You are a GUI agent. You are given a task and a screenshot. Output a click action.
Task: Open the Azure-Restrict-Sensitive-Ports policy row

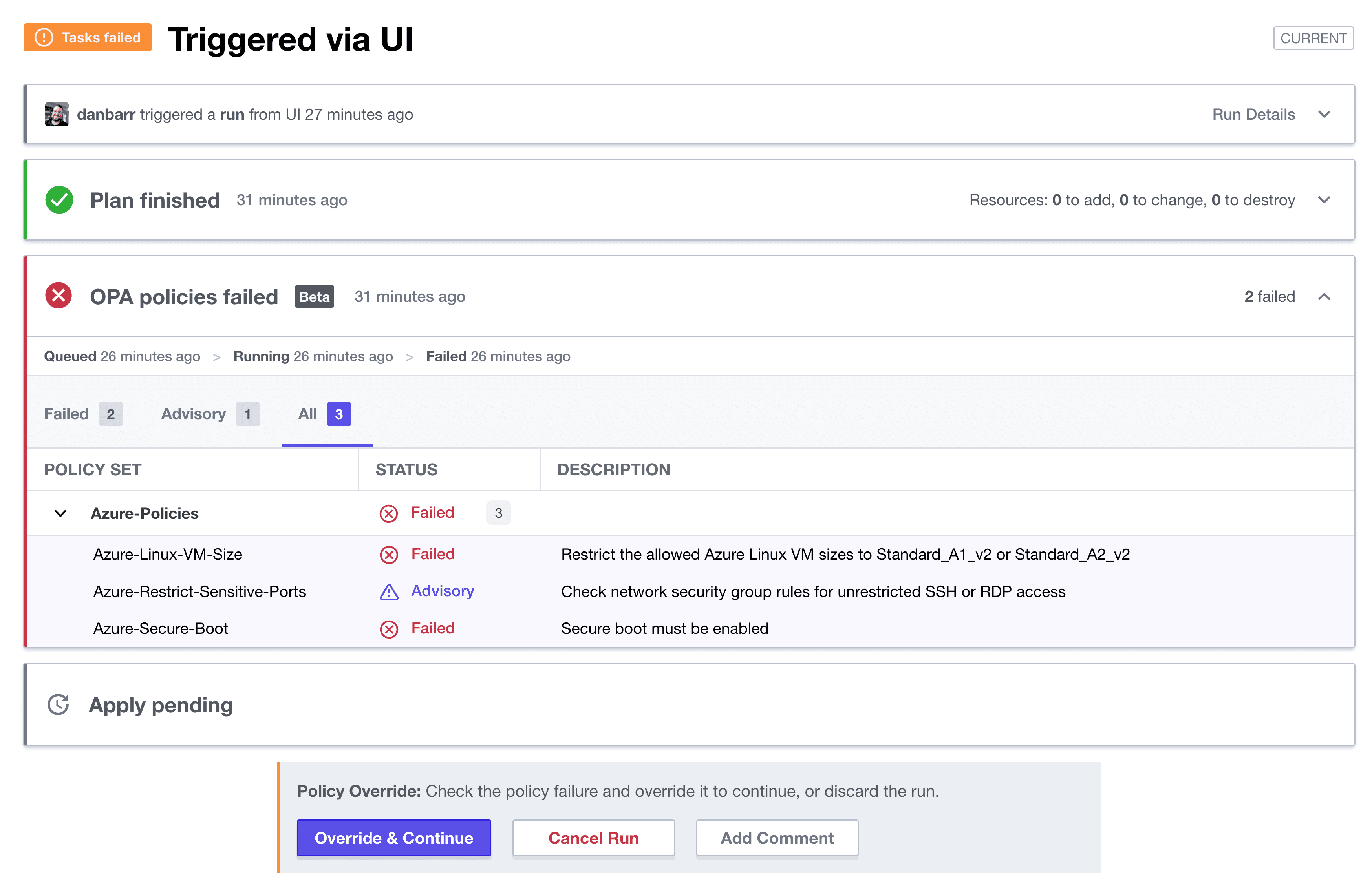(199, 591)
